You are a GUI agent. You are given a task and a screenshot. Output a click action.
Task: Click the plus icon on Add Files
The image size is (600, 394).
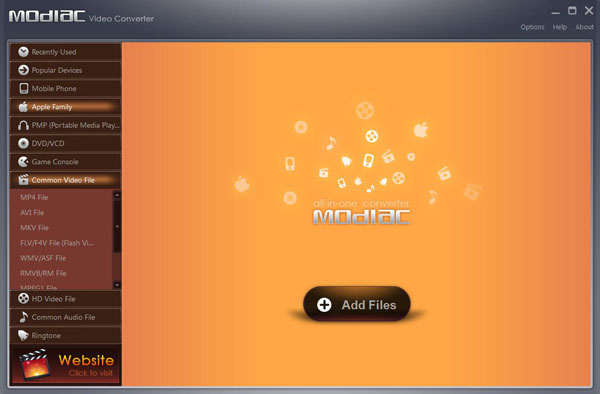(324, 305)
